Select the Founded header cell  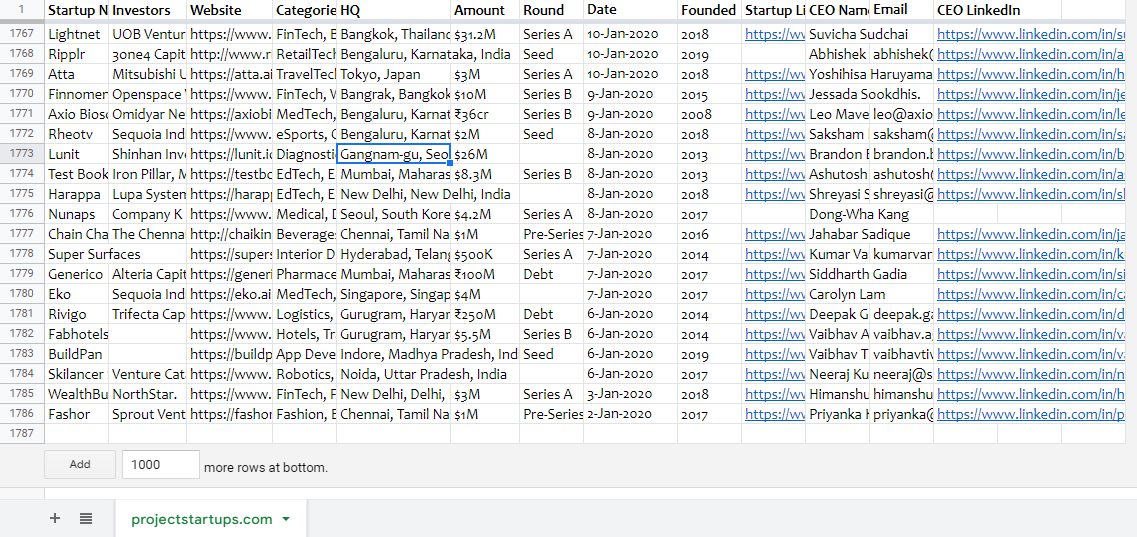tap(709, 10)
